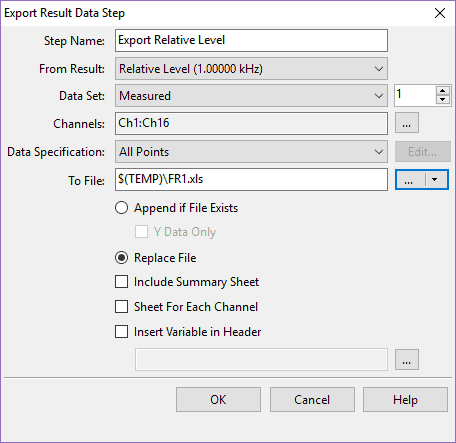
Task: Decrement the Data Set number spinner
Action: coord(443,100)
